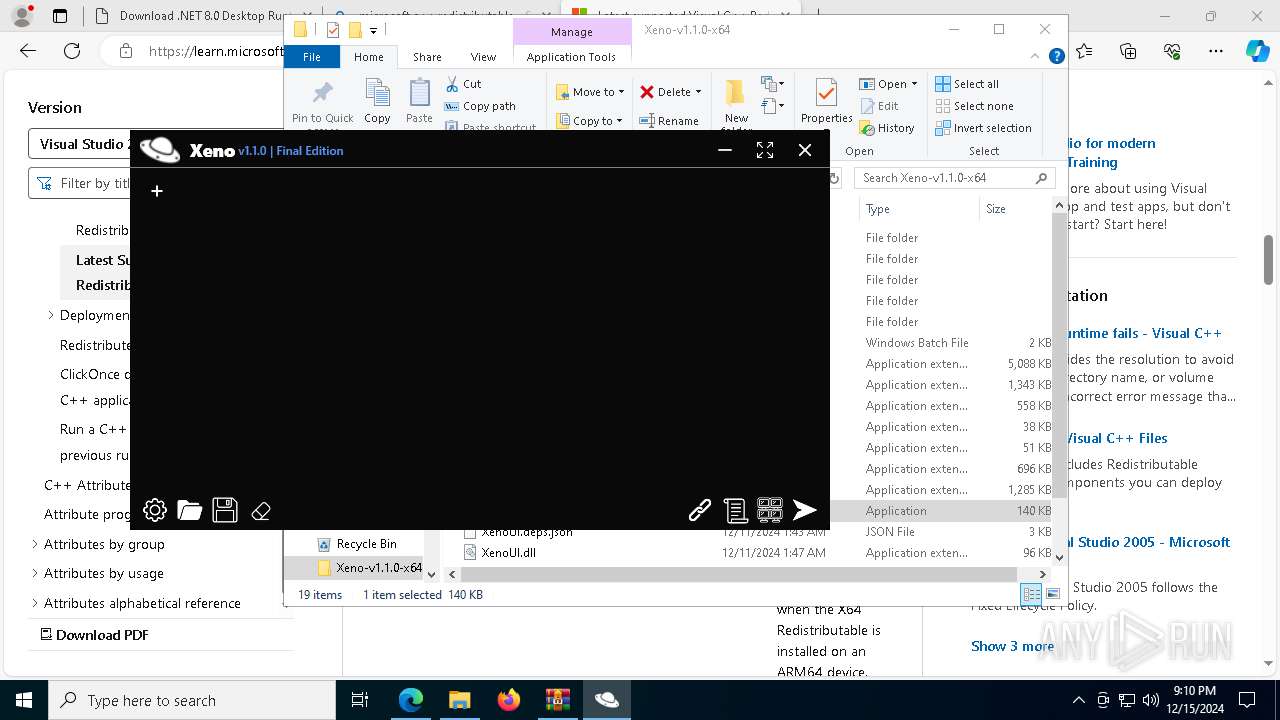The width and height of the screenshot is (1280, 720).
Task: Click Paste in the Explorer ribbon
Action: click(419, 102)
